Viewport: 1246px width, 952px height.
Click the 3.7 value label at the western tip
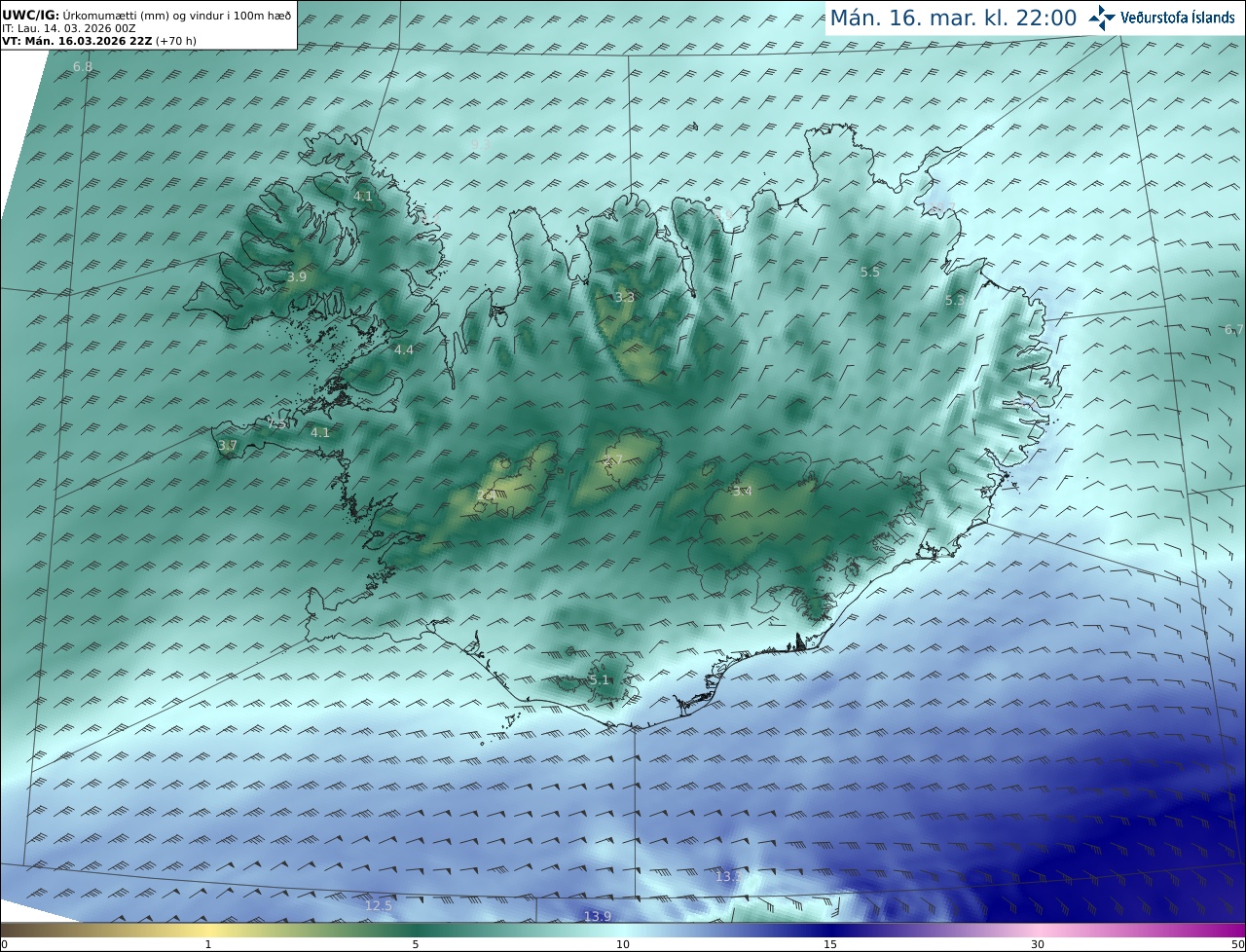[x=227, y=446]
